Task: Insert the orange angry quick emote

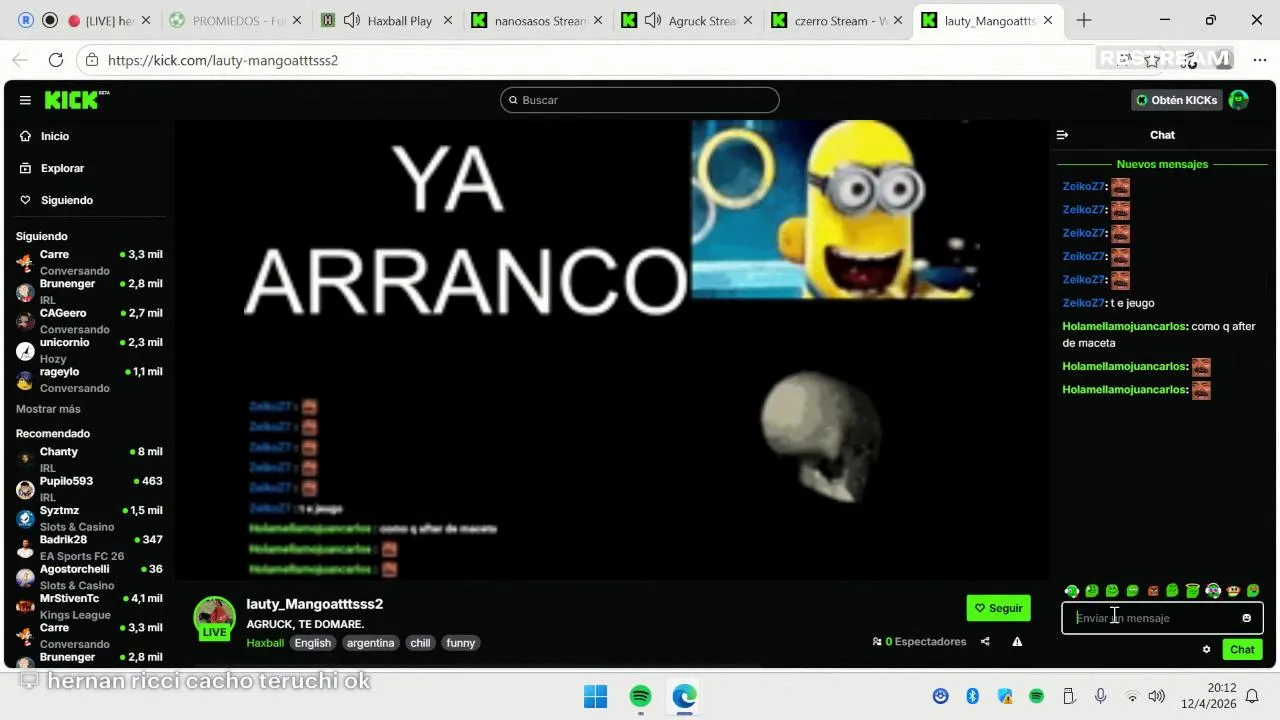Action: click(1153, 591)
